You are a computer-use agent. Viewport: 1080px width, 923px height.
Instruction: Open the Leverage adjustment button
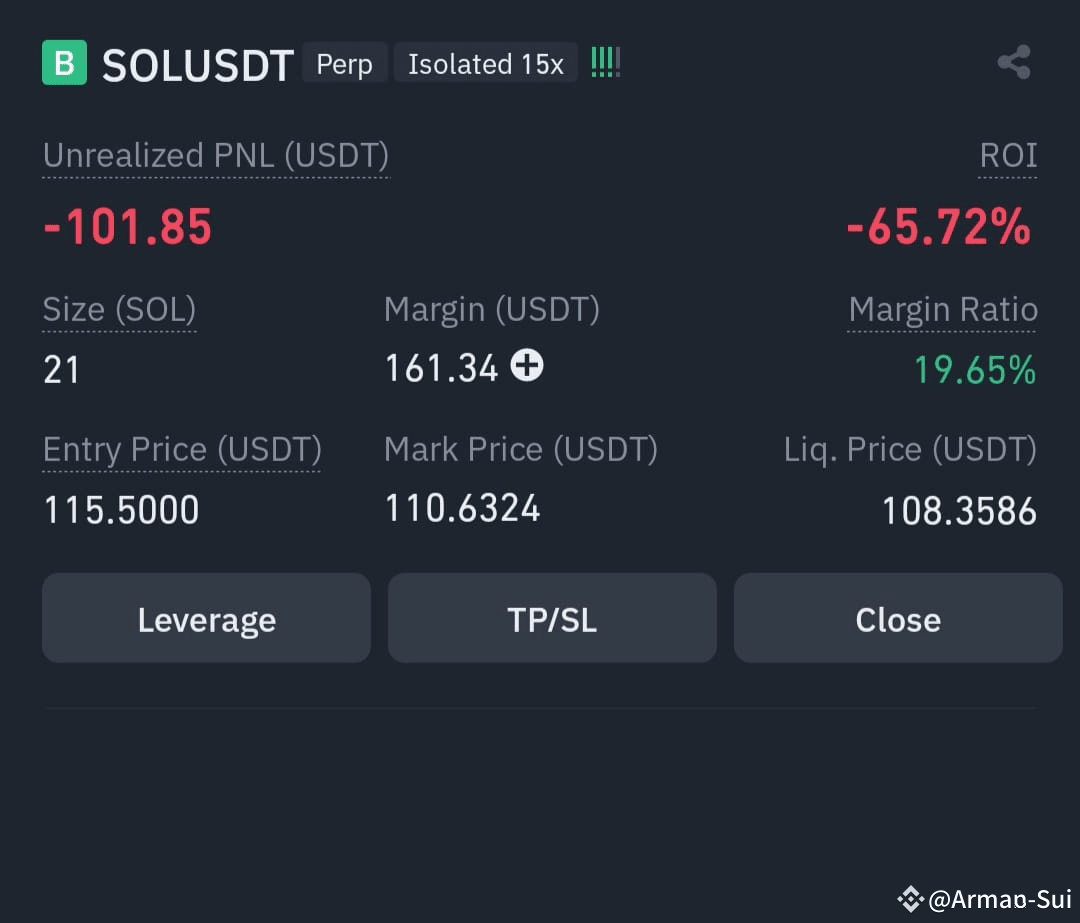coord(207,618)
